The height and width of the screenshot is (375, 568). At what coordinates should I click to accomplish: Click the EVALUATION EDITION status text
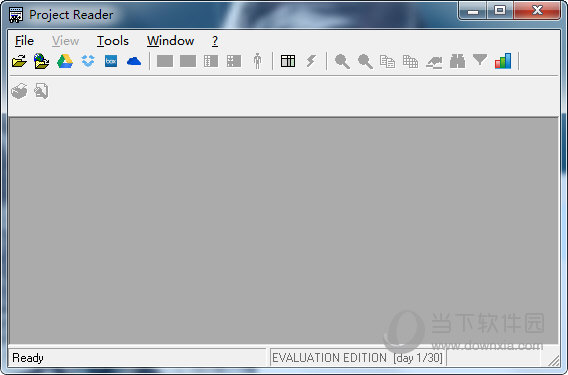pos(357,358)
